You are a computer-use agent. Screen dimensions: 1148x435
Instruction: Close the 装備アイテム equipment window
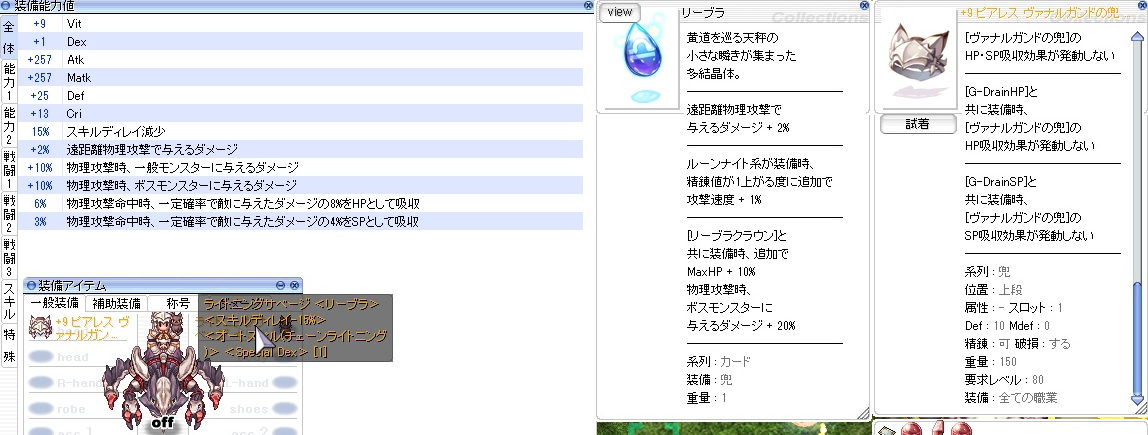pos(295,286)
